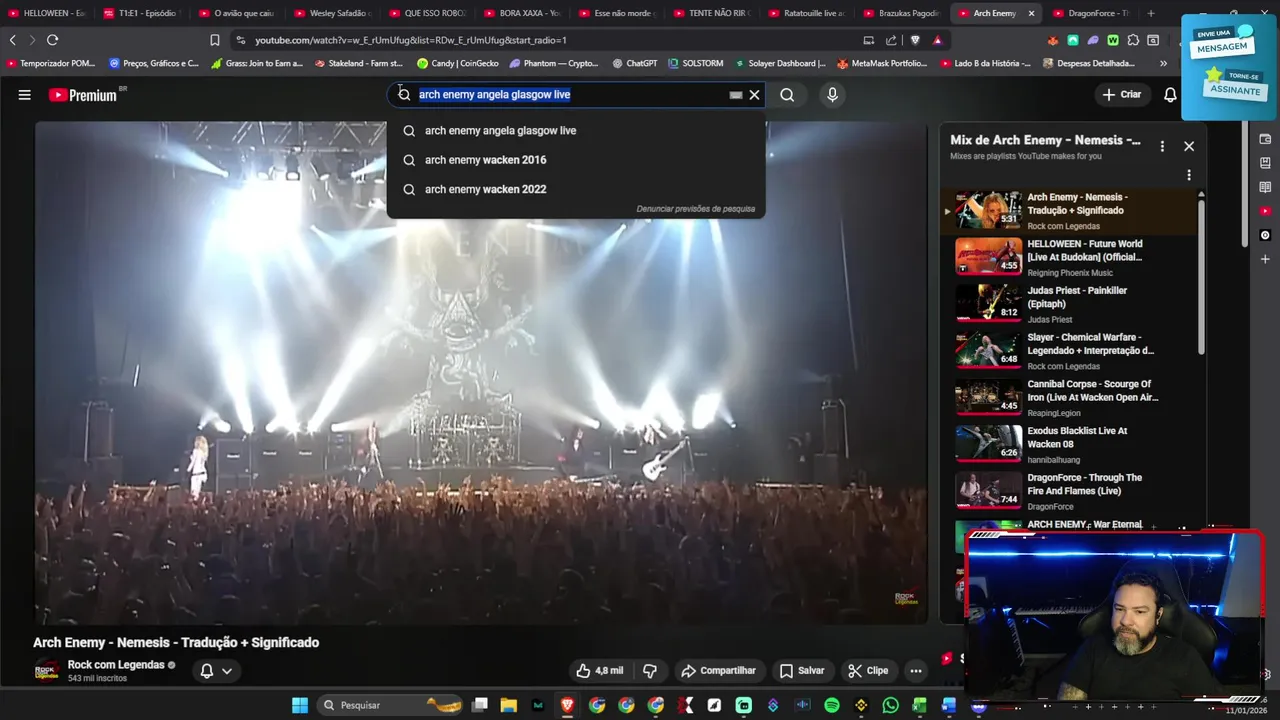Click 'Denunciar previsões de pesquisa' link
This screenshot has width=1280, height=720.
click(696, 209)
